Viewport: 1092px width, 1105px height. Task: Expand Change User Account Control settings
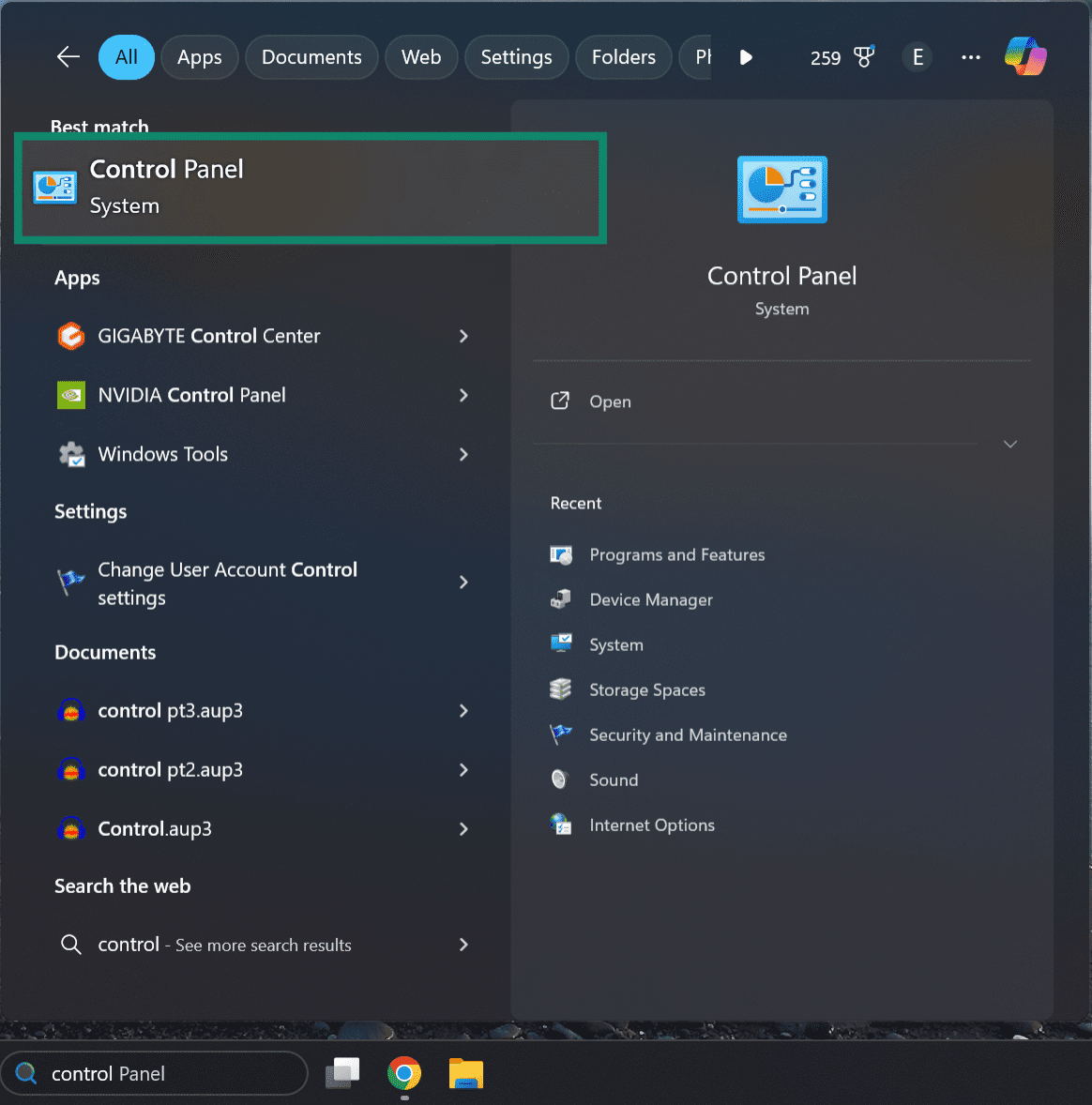463,583
